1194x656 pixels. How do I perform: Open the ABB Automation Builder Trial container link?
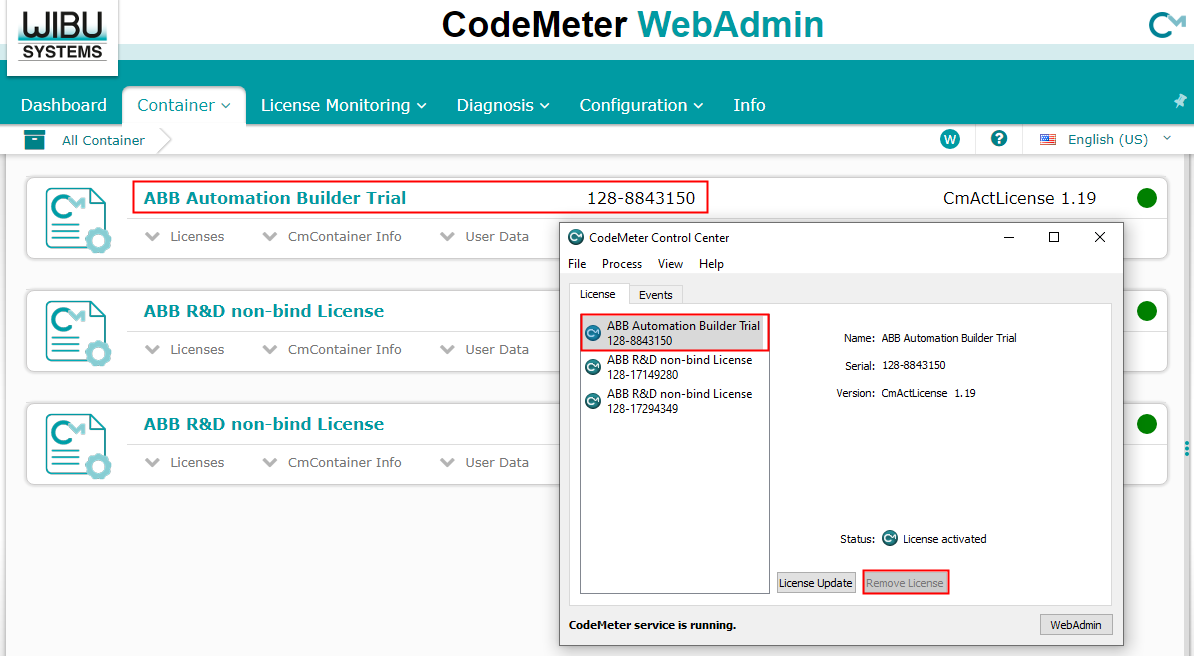pos(275,198)
